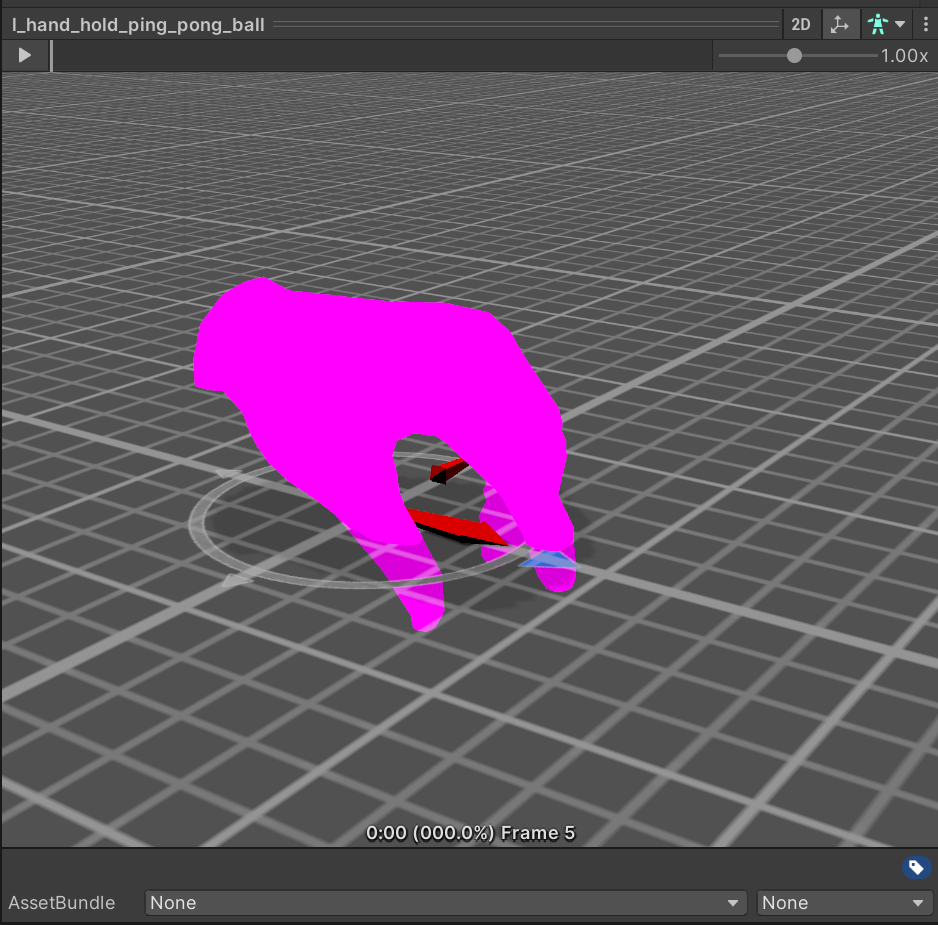
Task: Toggle 2D preview mode
Action: tap(800, 25)
